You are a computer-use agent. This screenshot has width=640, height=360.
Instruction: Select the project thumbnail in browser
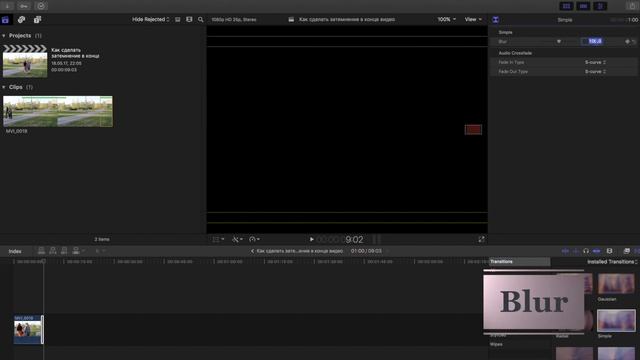click(x=25, y=61)
